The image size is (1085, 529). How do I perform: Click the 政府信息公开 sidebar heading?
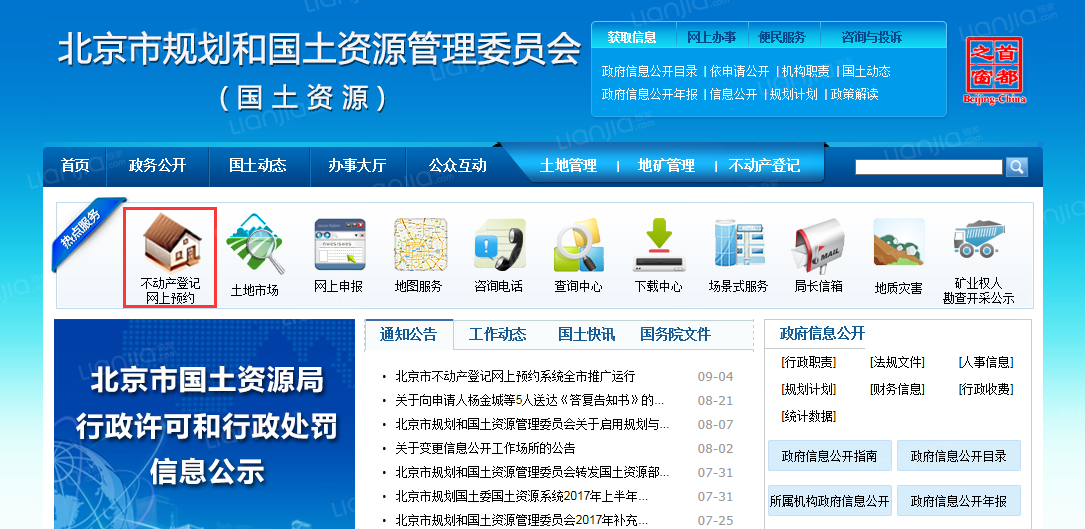pyautogui.click(x=822, y=334)
